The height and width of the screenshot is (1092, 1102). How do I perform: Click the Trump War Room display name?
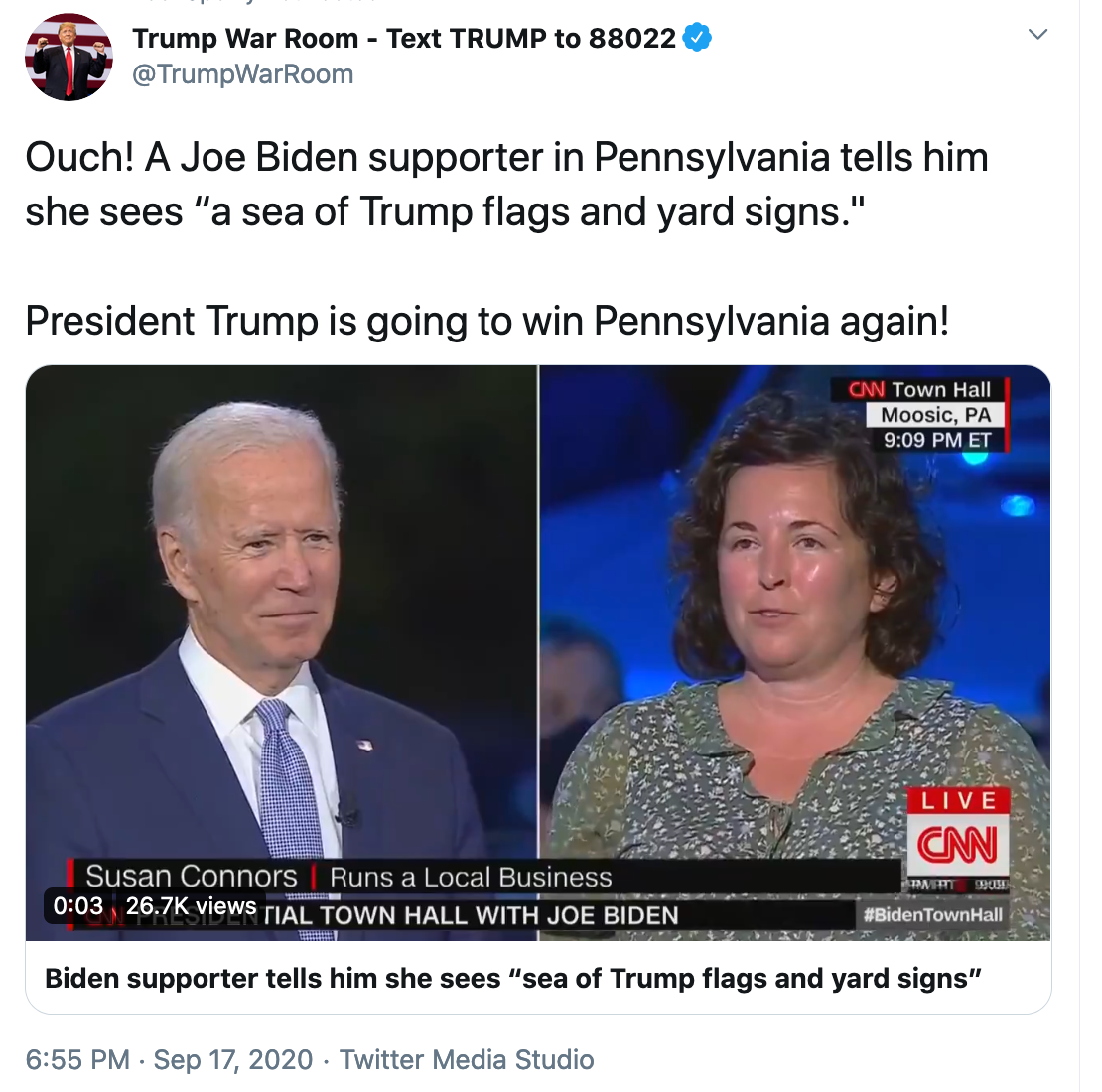404,38
